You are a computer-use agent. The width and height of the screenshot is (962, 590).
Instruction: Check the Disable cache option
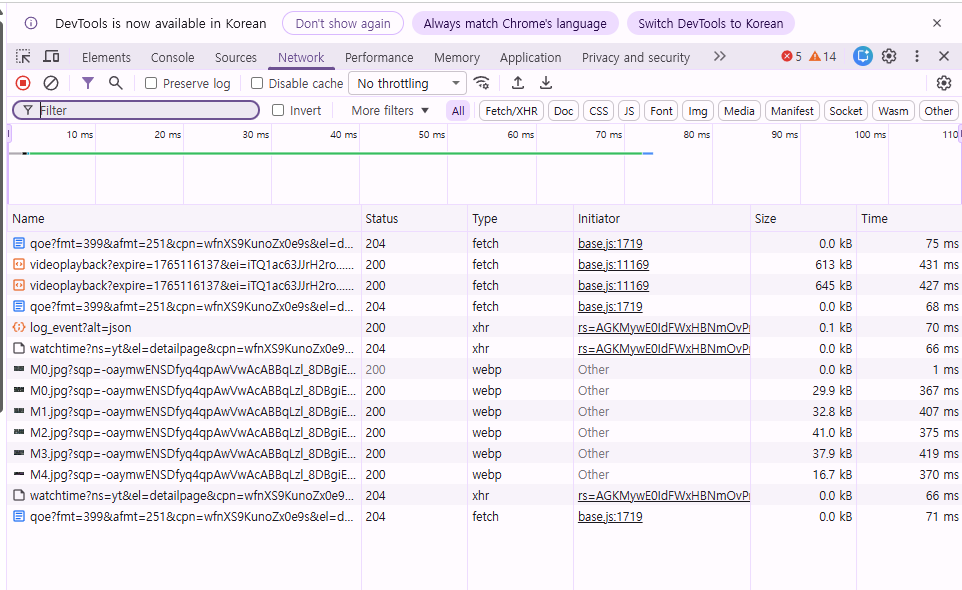(257, 84)
